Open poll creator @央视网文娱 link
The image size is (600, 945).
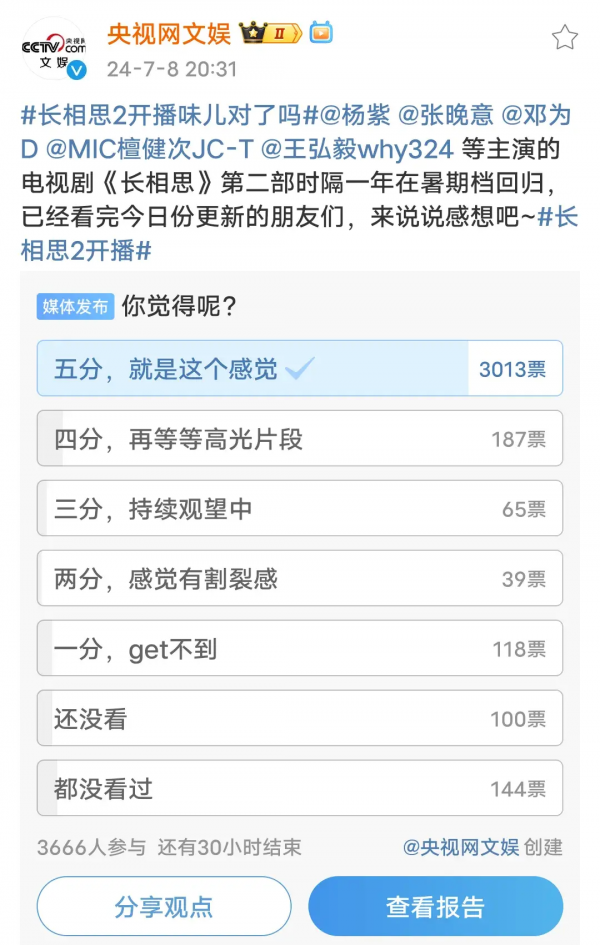point(461,847)
